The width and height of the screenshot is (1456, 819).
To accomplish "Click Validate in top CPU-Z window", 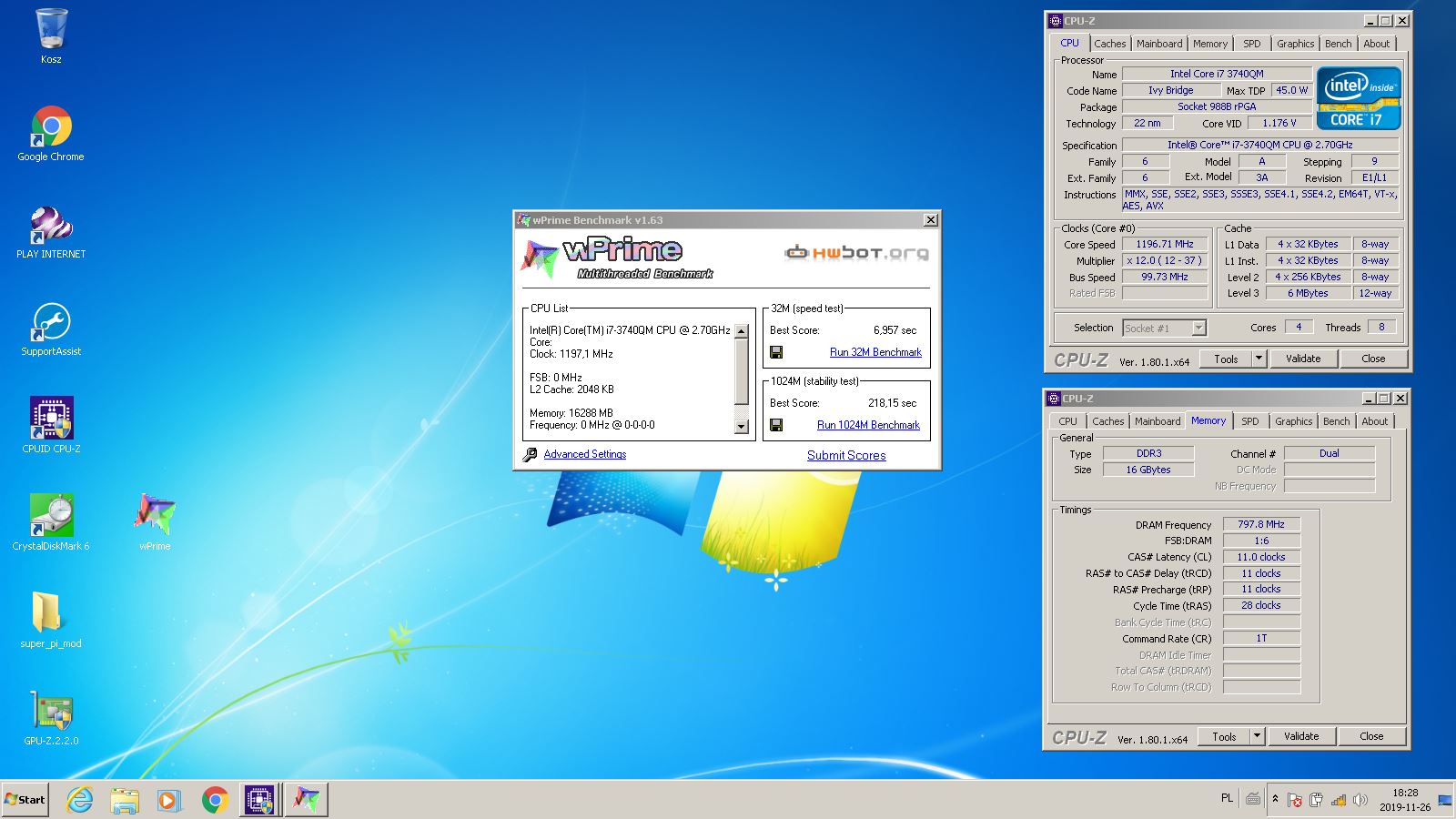I will point(1303,359).
